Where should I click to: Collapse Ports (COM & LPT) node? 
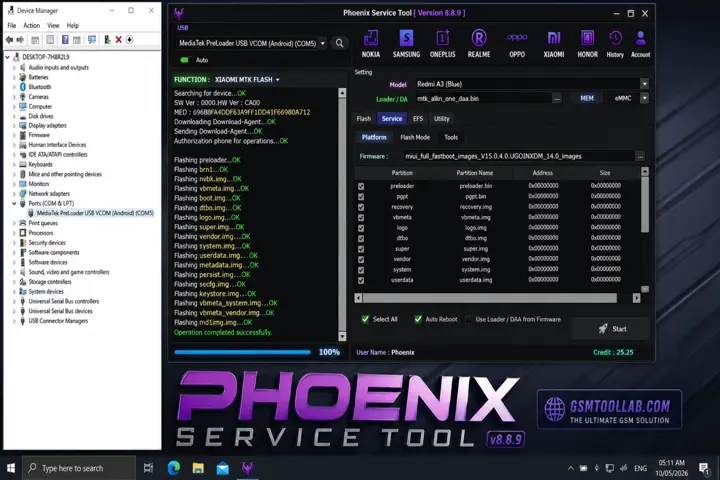coord(14,203)
